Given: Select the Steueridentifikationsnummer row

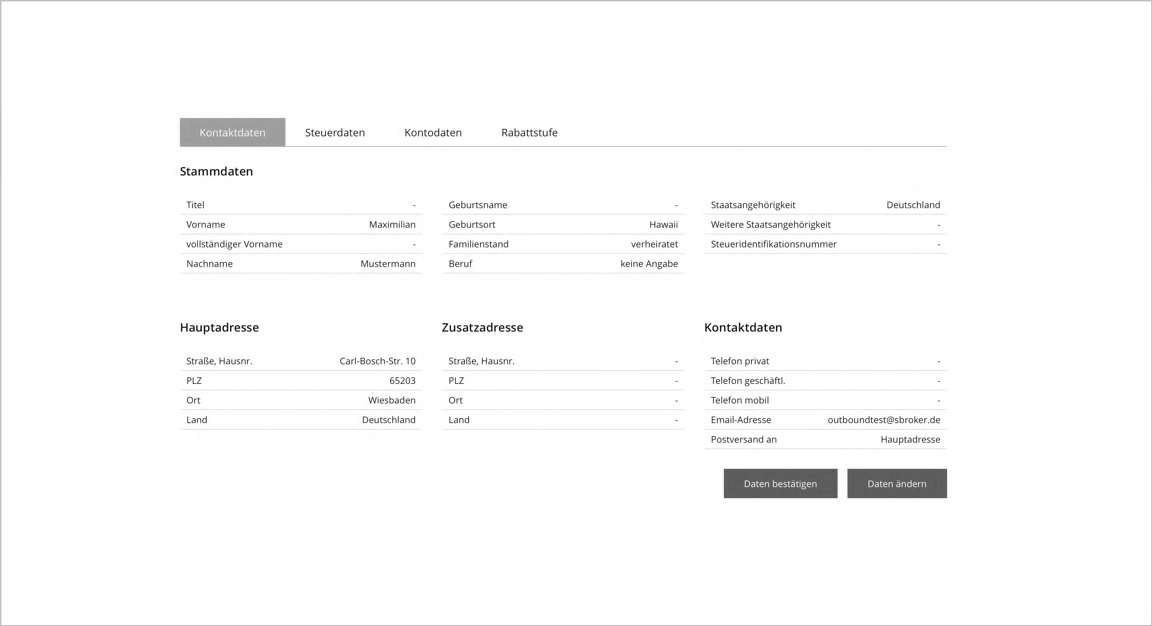Looking at the screenshot, I should click(825, 244).
